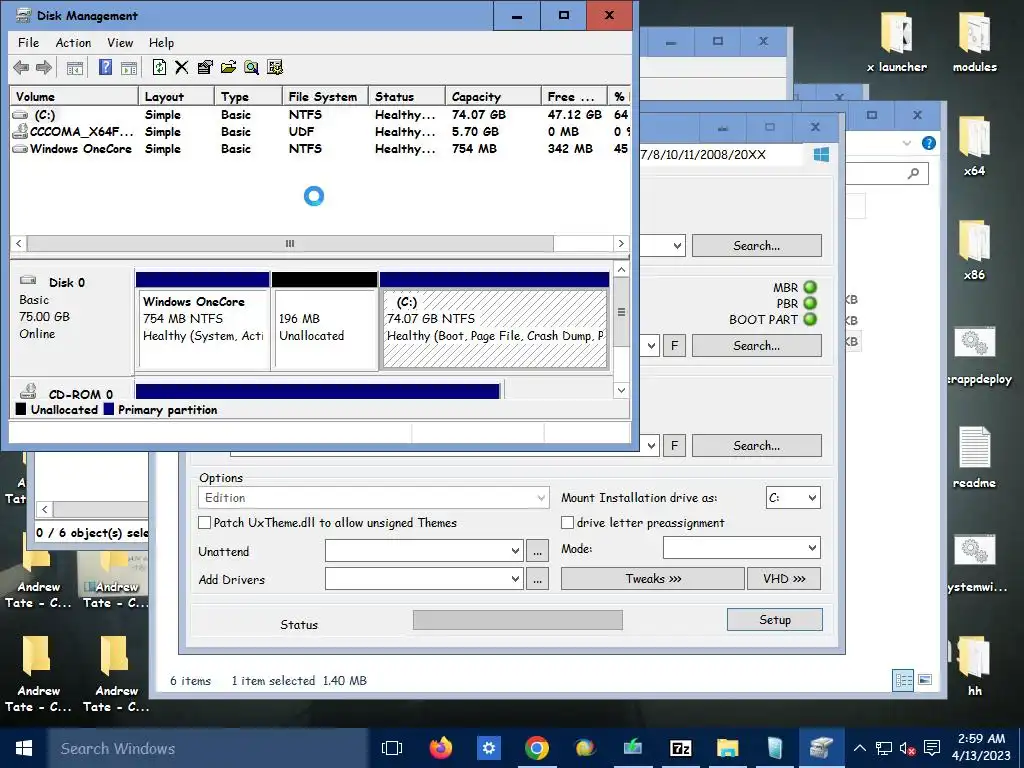Open the modules desktop folder
Screen dimensions: 1024x768
pos(974,42)
